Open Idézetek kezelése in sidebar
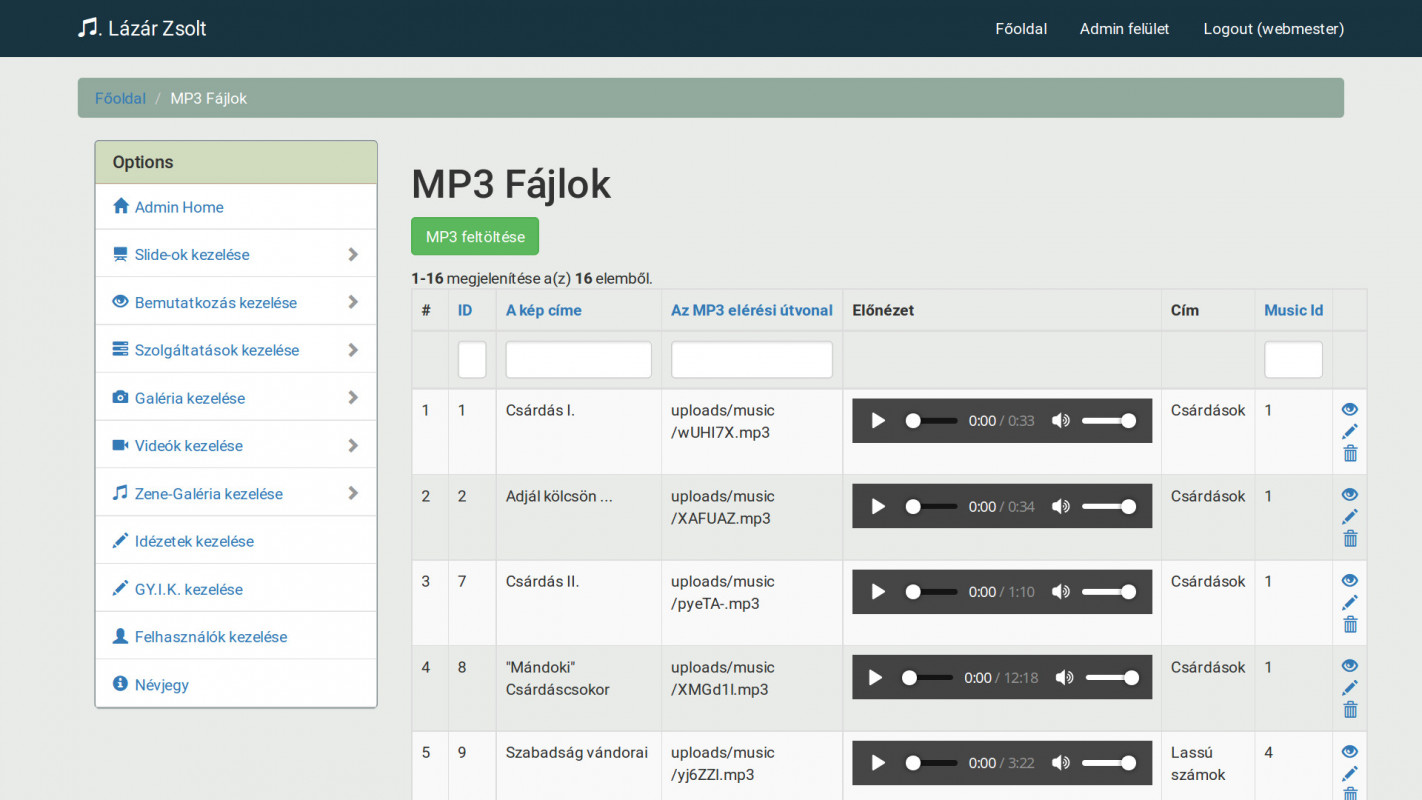 tap(194, 541)
